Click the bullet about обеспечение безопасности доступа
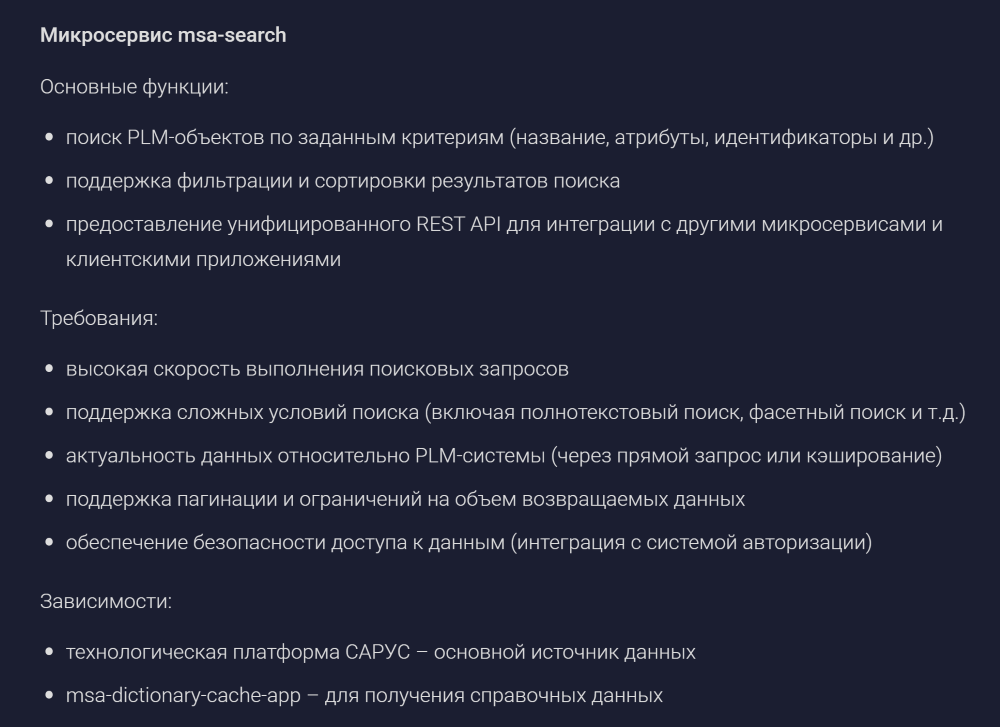This screenshot has width=1000, height=727. tap(469, 543)
